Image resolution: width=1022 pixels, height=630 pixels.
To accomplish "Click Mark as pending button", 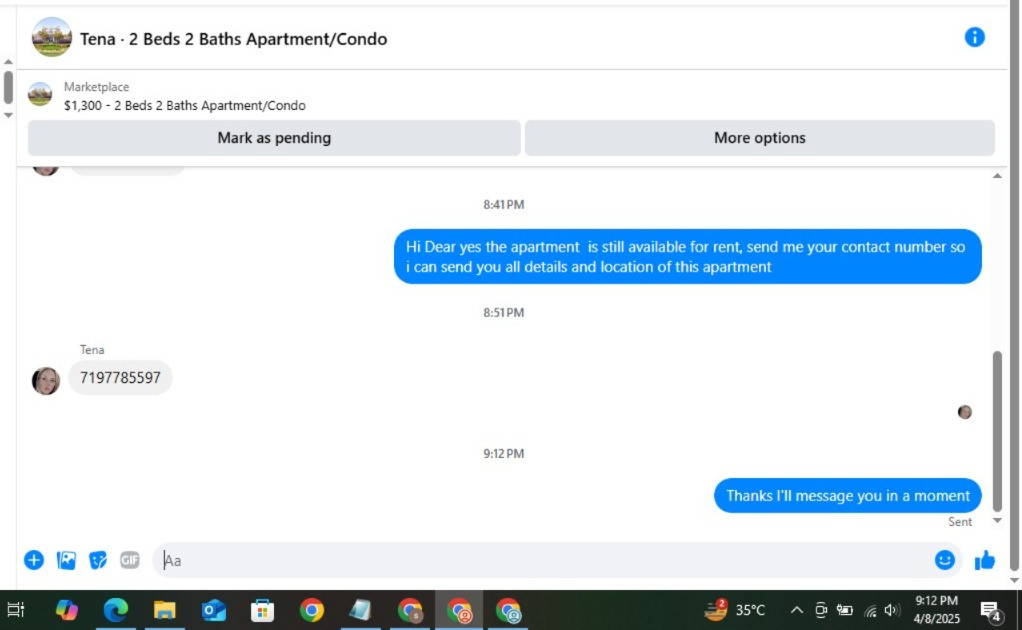I will [274, 137].
